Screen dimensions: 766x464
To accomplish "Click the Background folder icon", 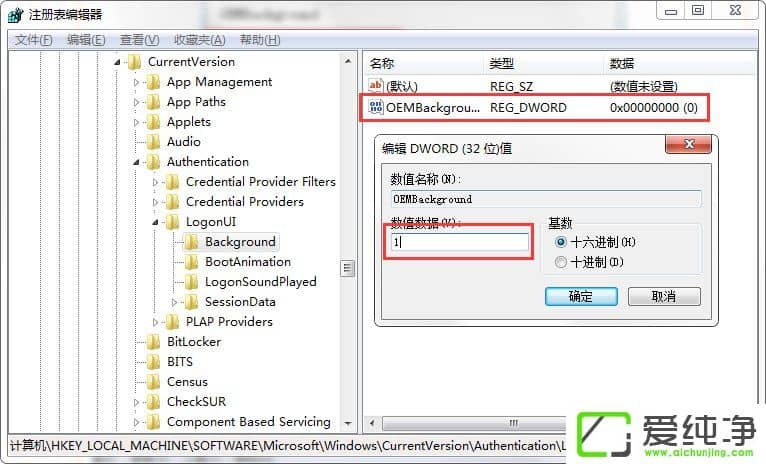I will click(192, 242).
